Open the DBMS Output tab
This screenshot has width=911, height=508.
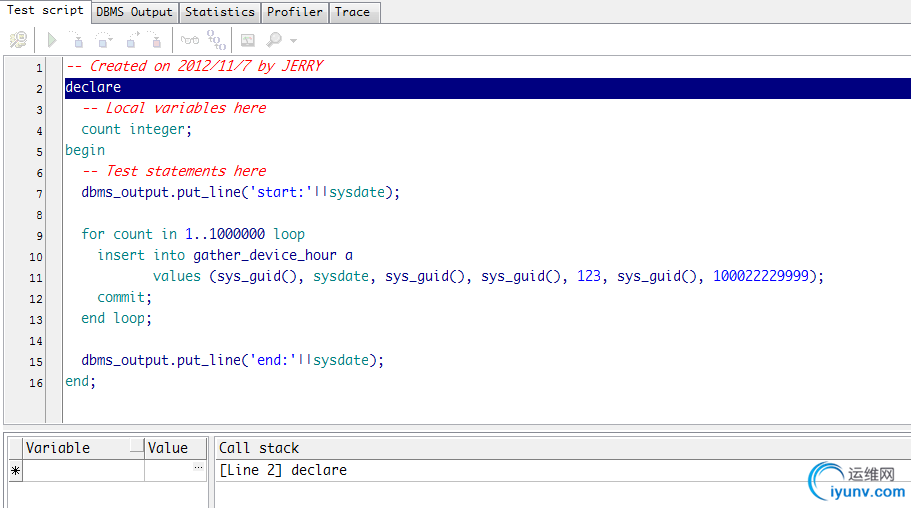[x=134, y=12]
